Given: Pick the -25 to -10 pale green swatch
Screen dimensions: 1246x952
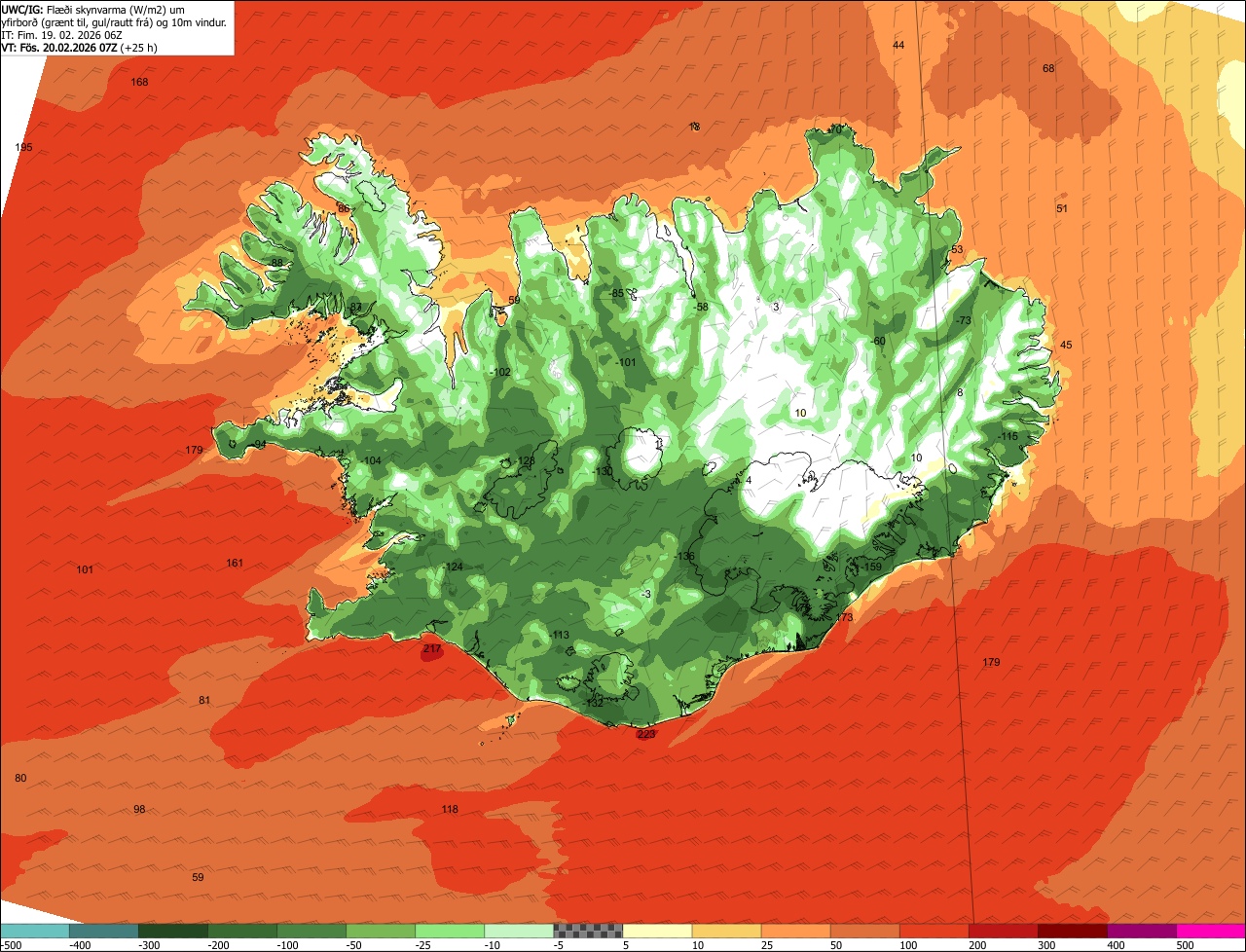Looking at the screenshot, I should click(x=450, y=931).
